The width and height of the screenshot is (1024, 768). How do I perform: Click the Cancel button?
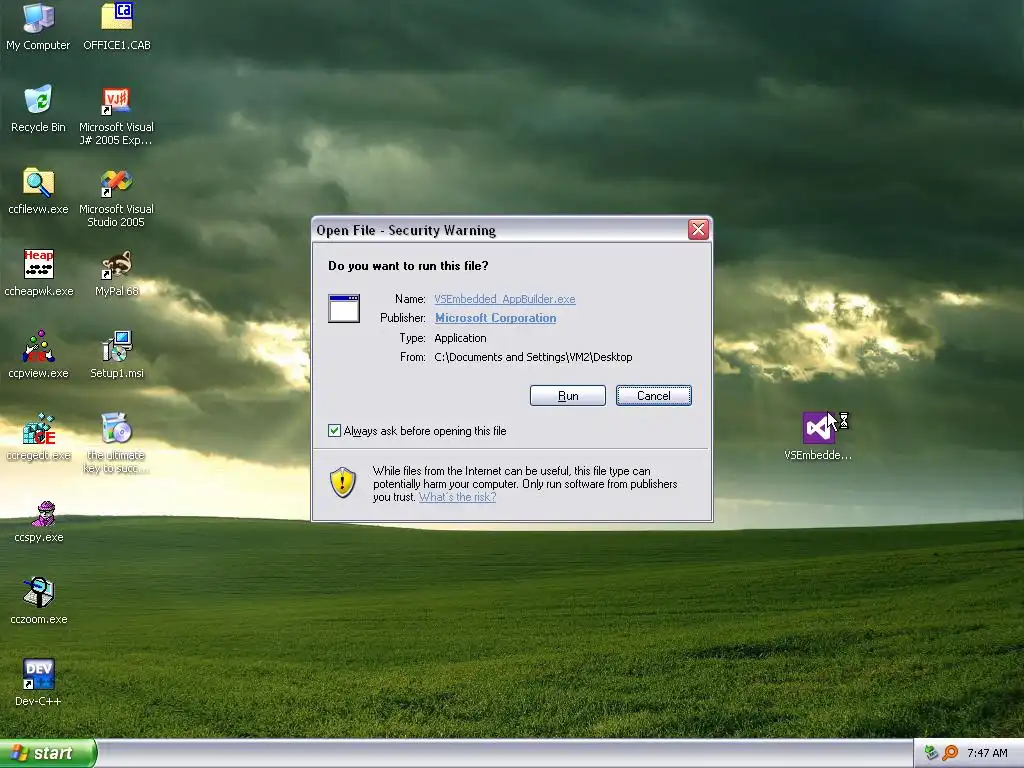[x=654, y=396]
